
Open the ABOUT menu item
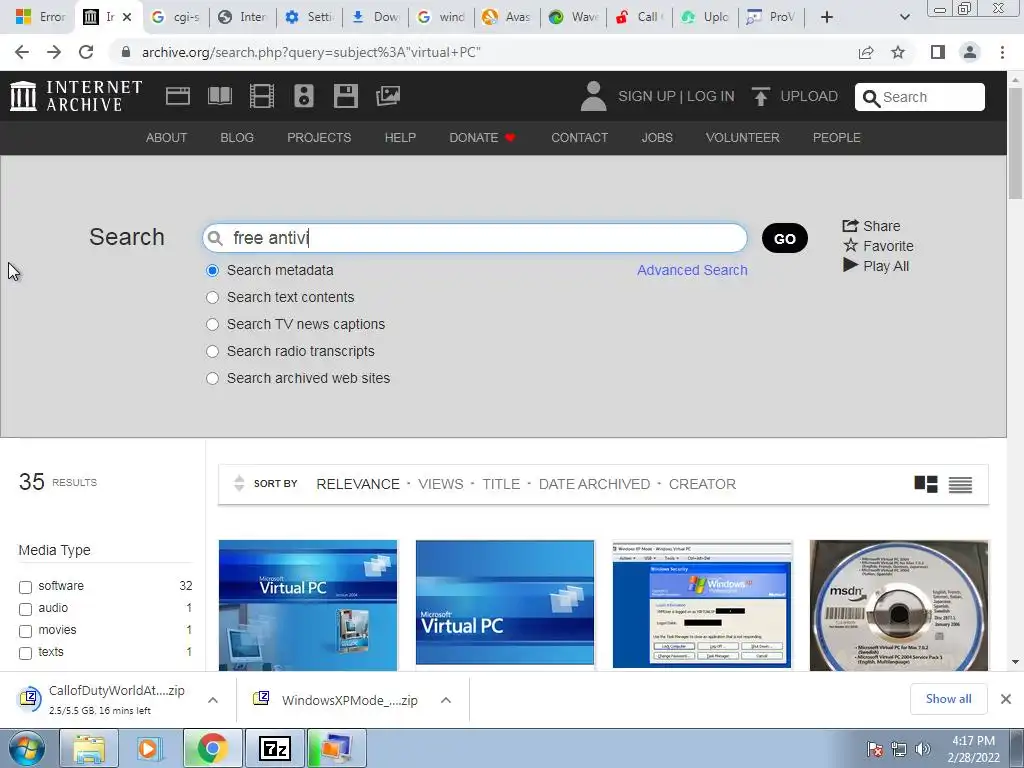(167, 138)
